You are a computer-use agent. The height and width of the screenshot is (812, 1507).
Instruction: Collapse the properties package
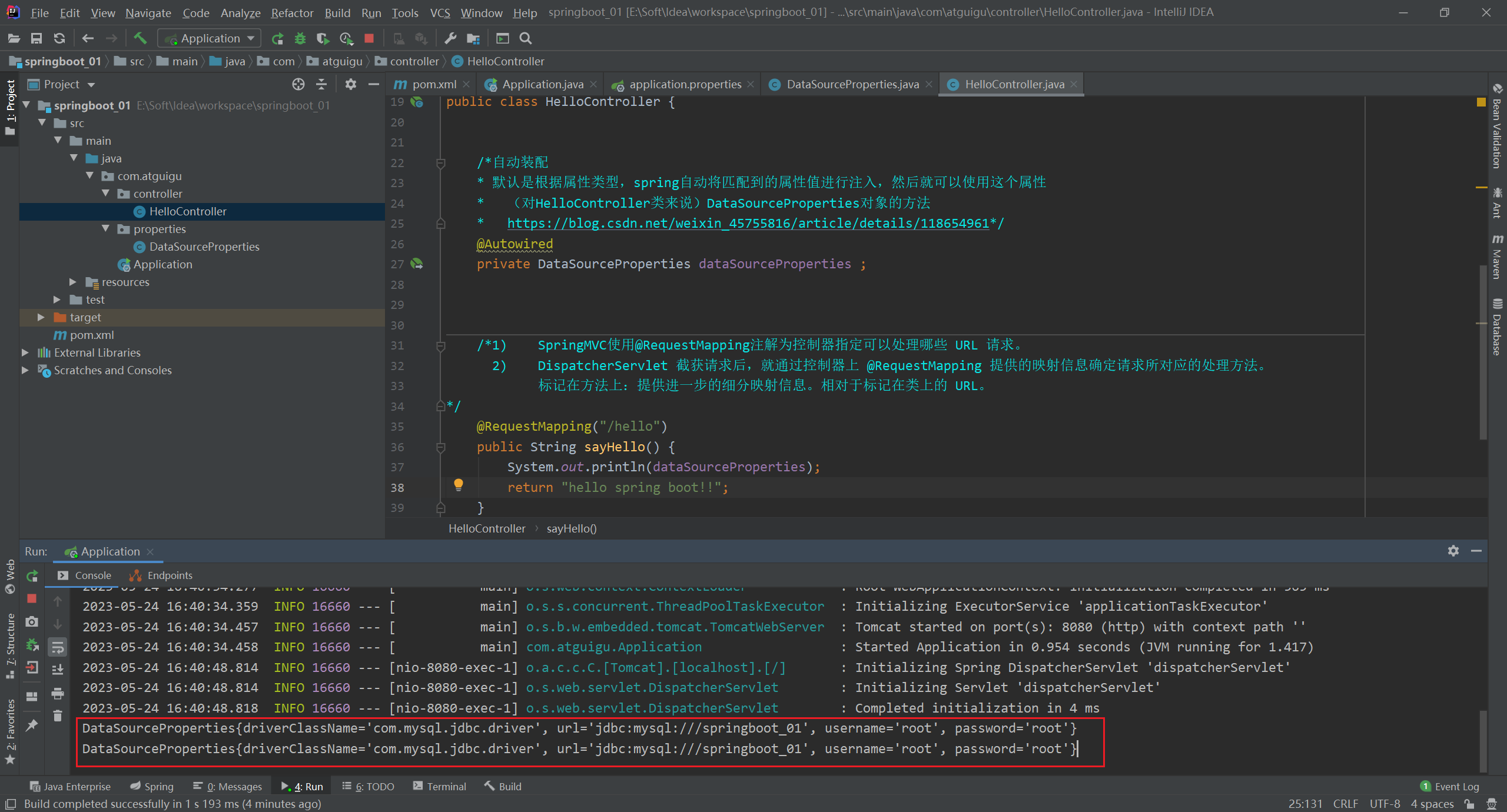point(106,229)
